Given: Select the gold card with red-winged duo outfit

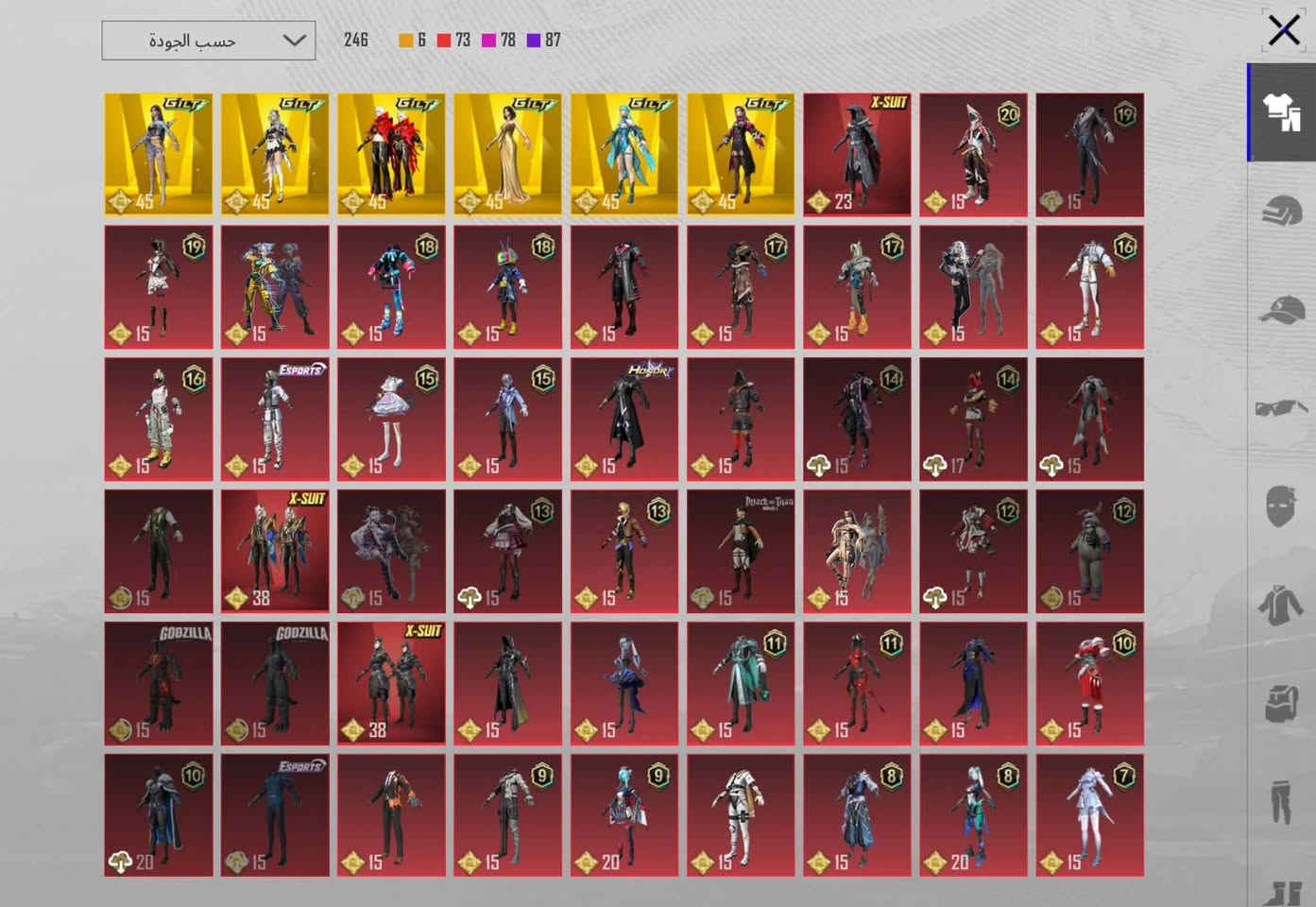Looking at the screenshot, I should click(391, 154).
